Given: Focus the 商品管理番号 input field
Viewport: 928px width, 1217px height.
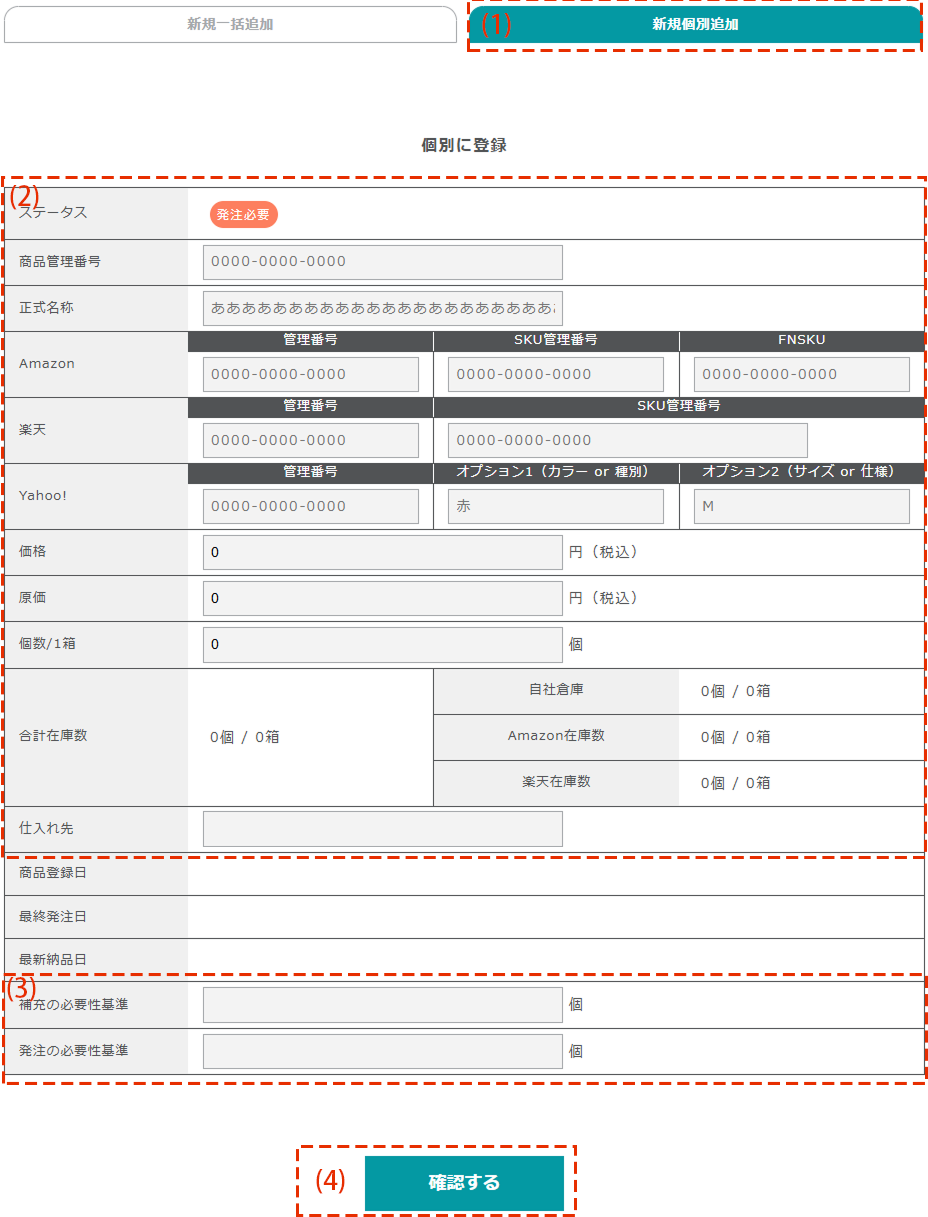Looking at the screenshot, I should point(382,262).
